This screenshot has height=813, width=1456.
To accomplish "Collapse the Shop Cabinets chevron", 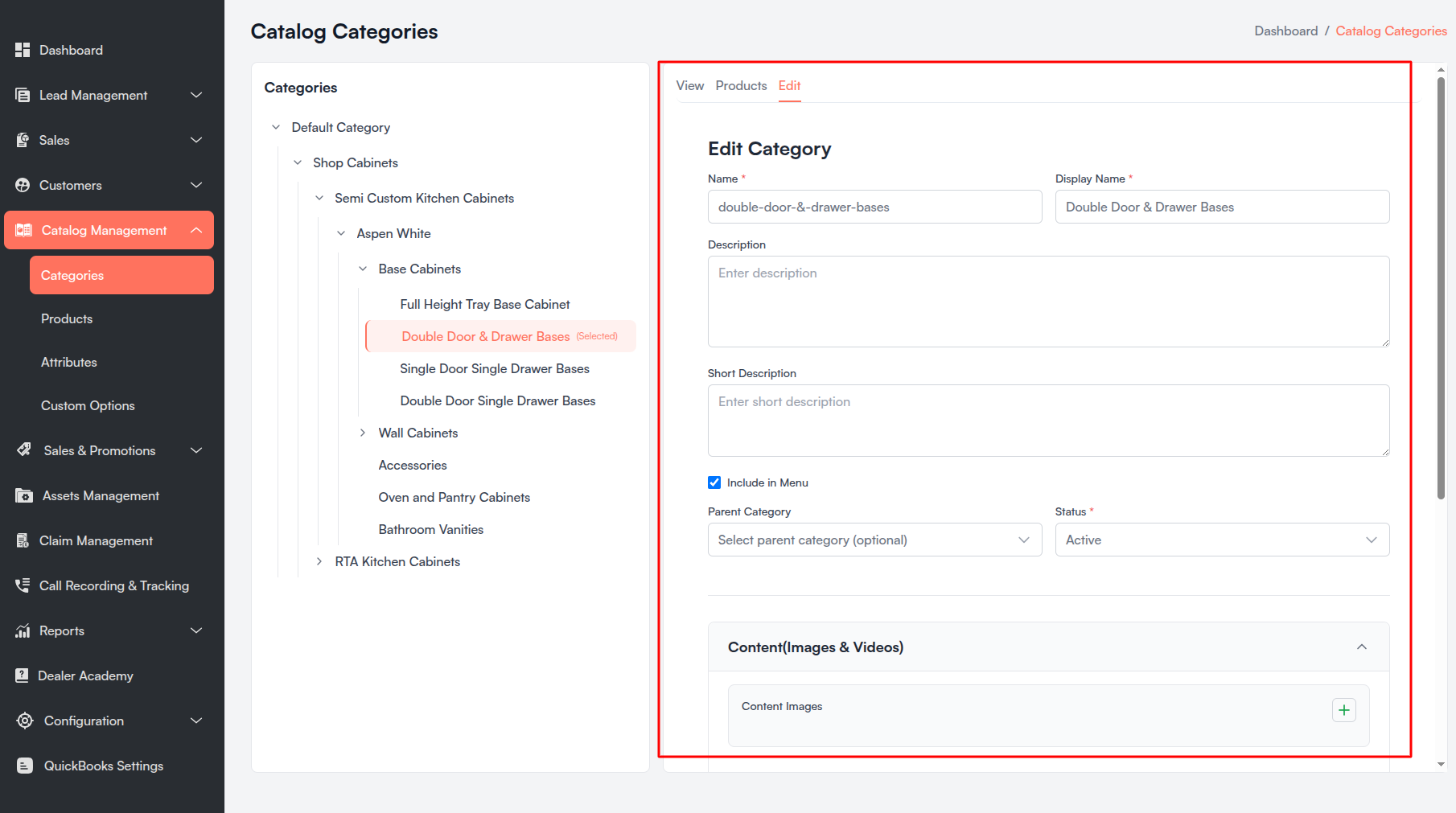I will 298,162.
